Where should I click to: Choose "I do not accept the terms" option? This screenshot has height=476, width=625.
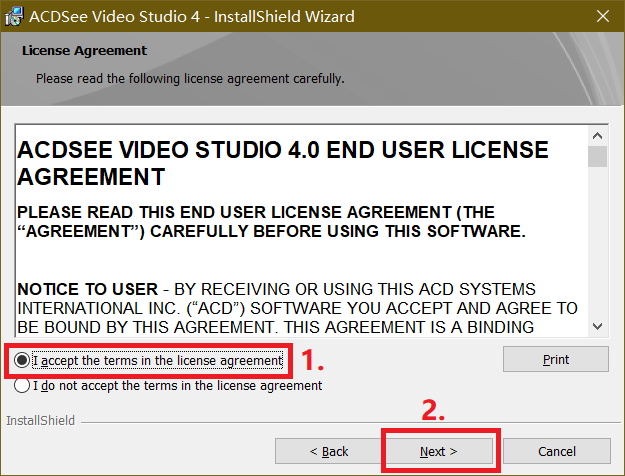point(22,385)
